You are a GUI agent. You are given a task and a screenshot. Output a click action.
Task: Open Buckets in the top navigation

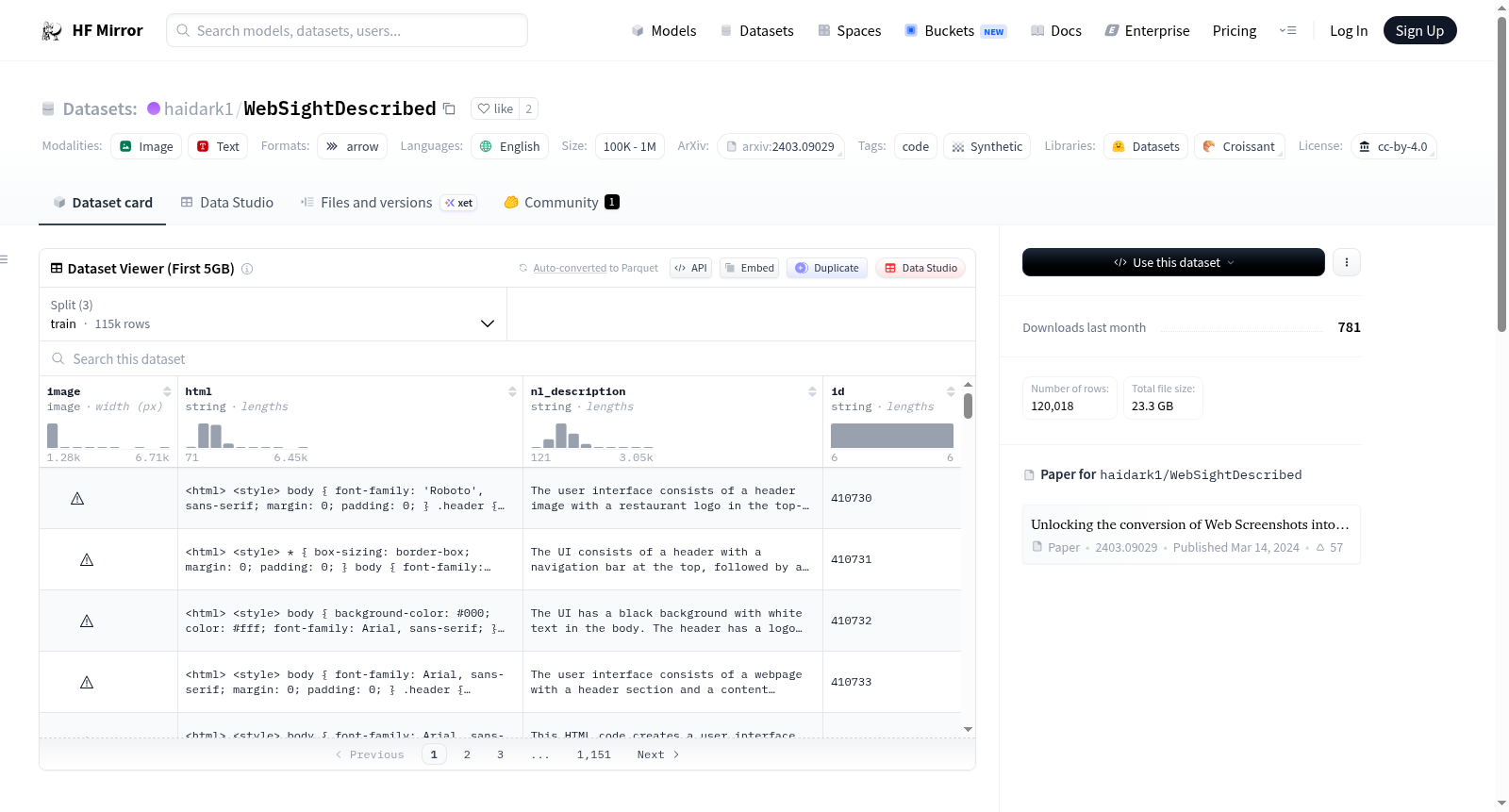click(x=955, y=30)
